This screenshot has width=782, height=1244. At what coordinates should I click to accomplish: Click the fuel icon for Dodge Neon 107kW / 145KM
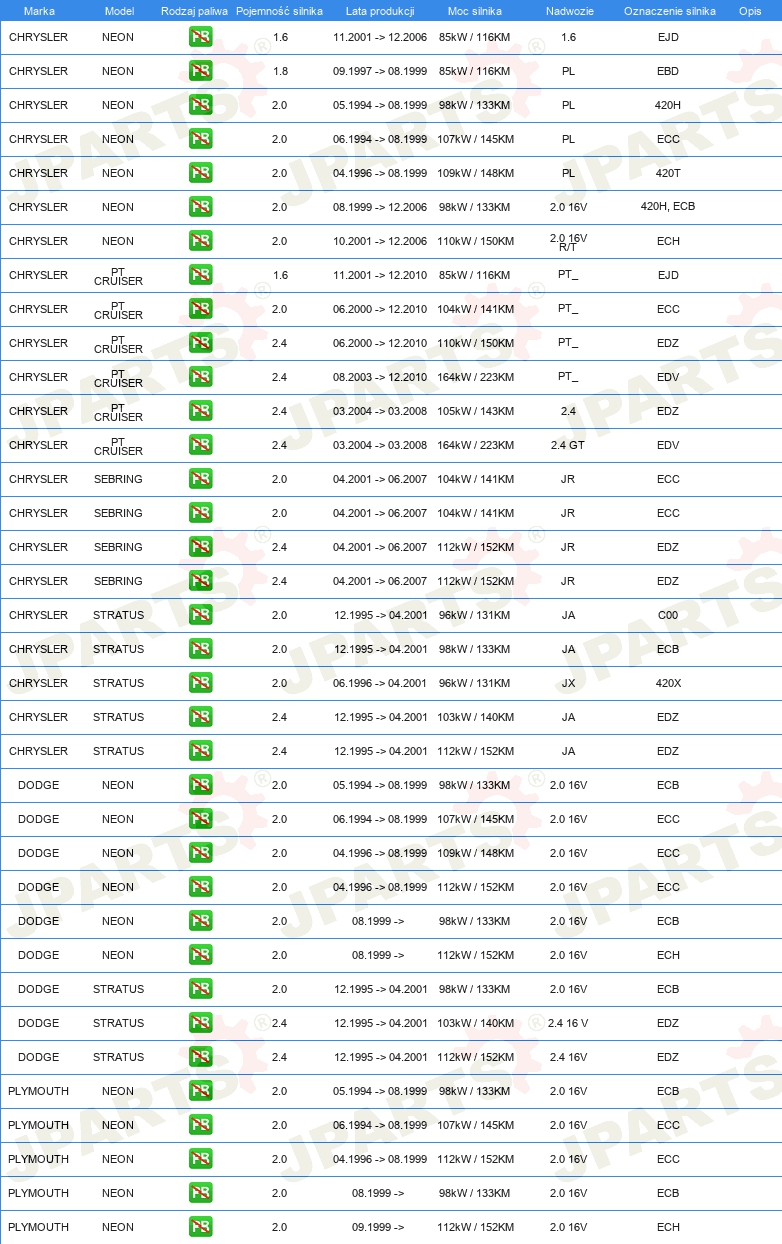pos(201,819)
